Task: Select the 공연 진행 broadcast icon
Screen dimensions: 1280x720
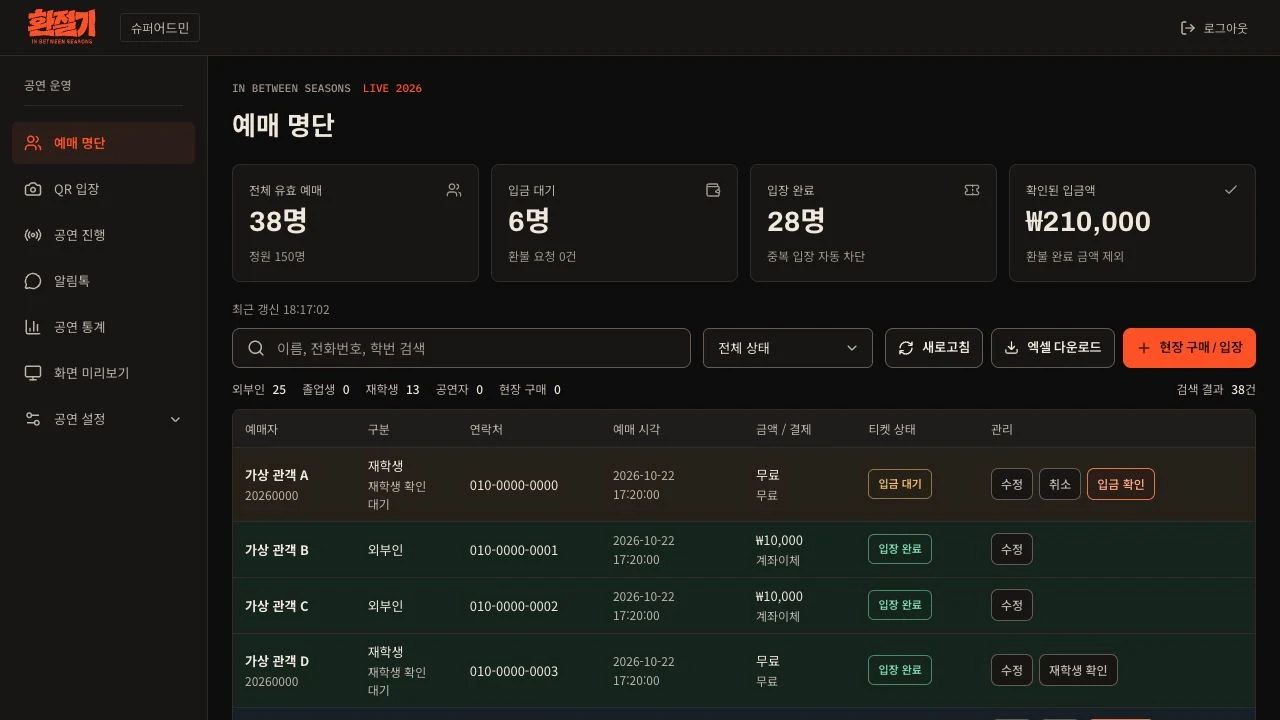Action: point(33,235)
